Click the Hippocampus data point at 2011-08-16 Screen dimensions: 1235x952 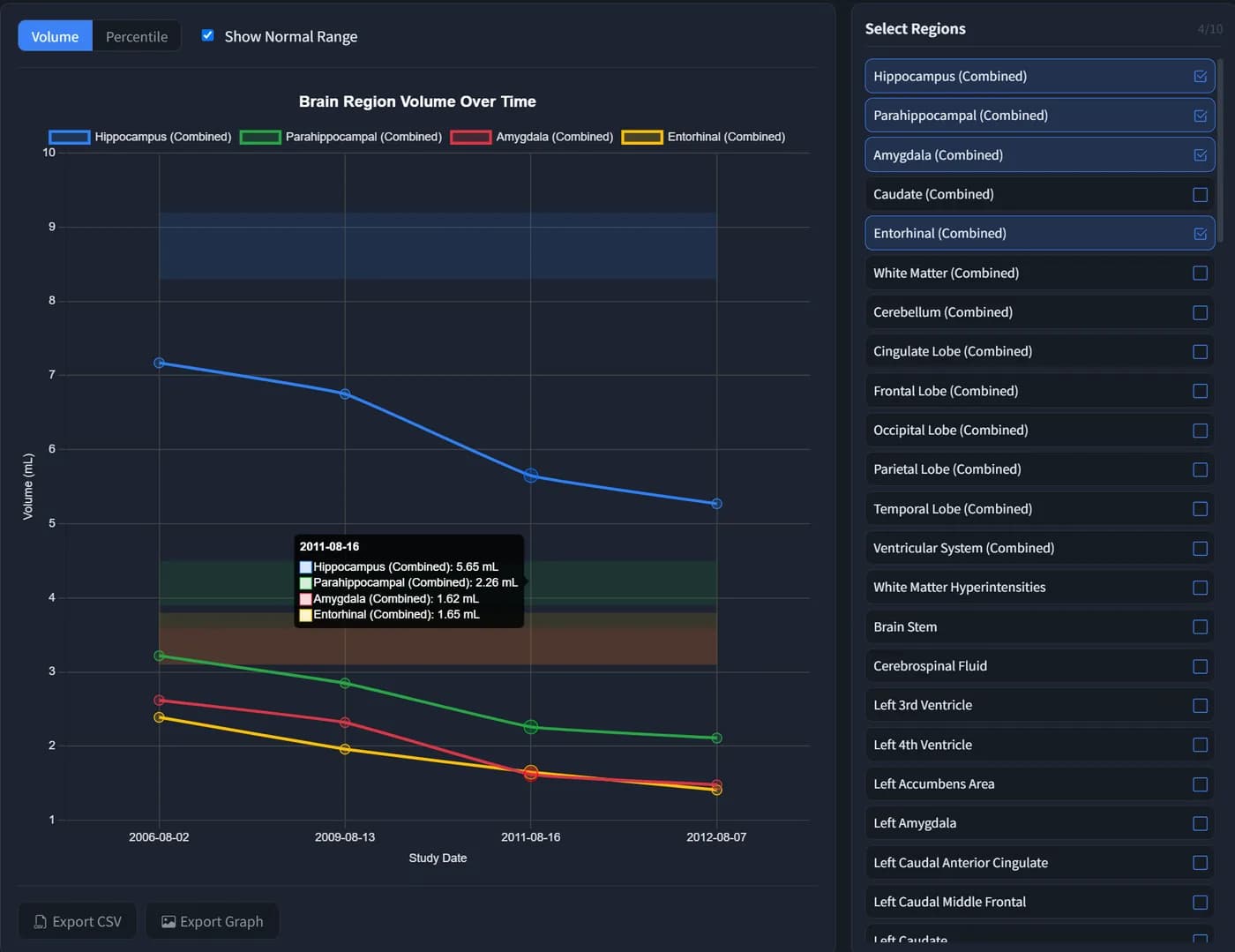pyautogui.click(x=531, y=476)
